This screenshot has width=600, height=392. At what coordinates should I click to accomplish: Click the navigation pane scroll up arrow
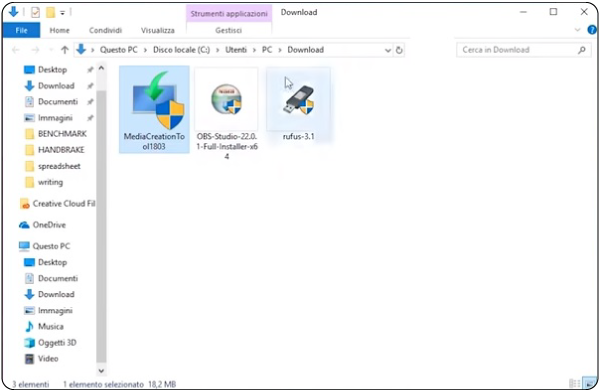click(101, 68)
